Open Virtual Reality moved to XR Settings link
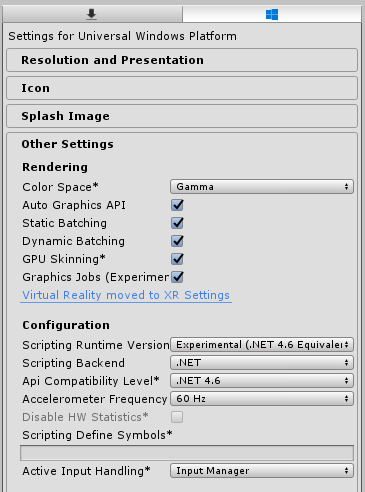Screen dimensions: 365x492 (126, 295)
